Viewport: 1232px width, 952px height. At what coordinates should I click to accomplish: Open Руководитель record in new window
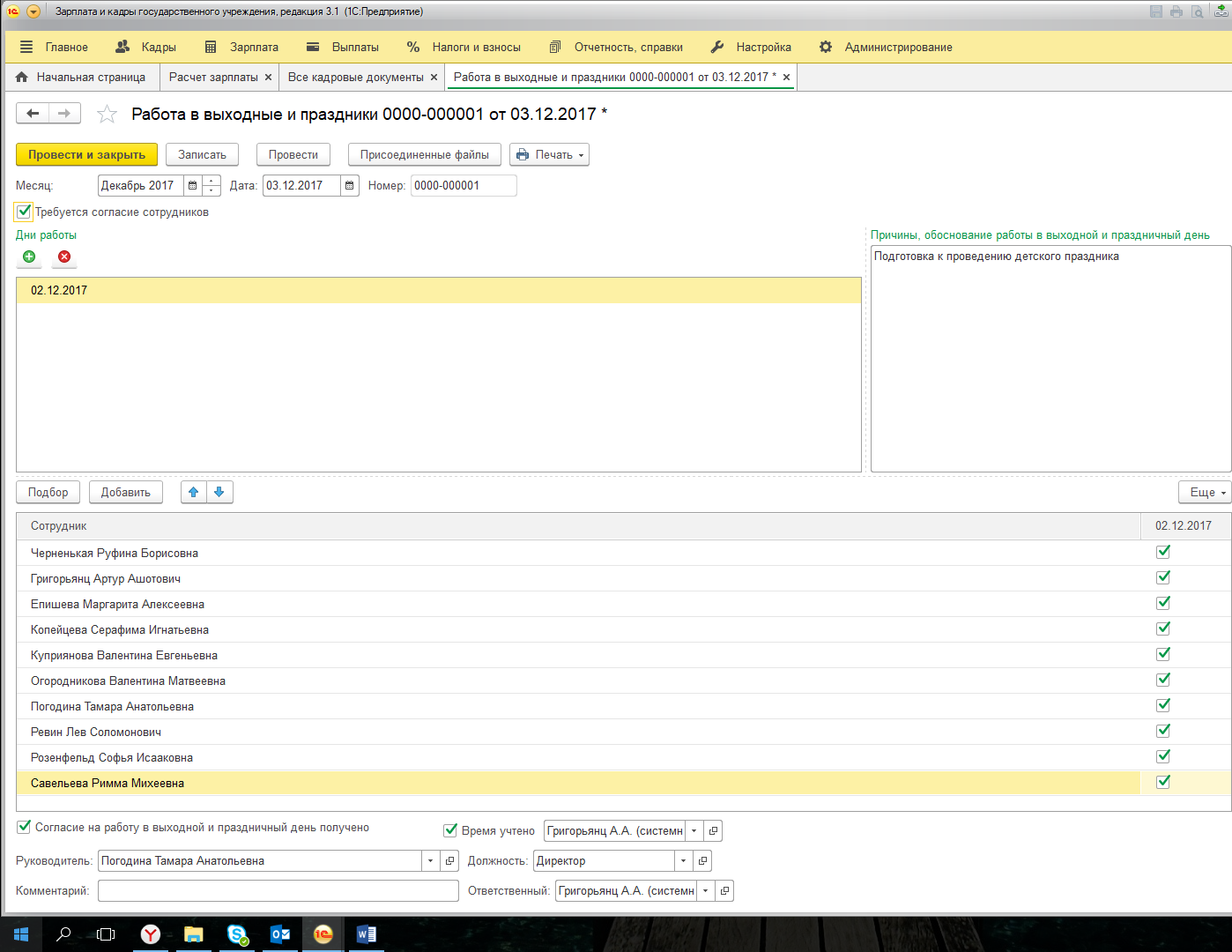[450, 860]
